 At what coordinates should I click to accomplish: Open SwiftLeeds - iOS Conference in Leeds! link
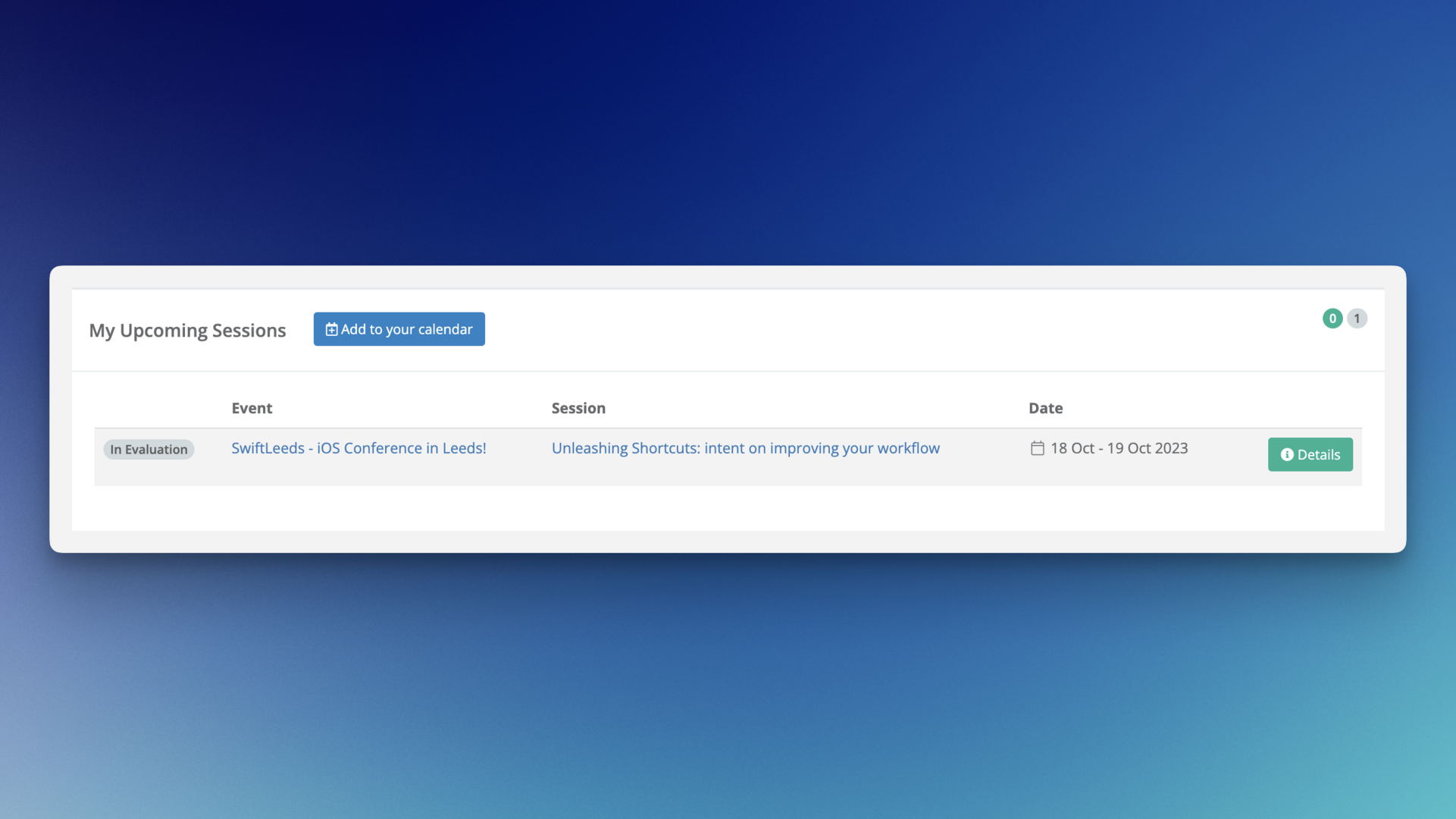point(359,448)
